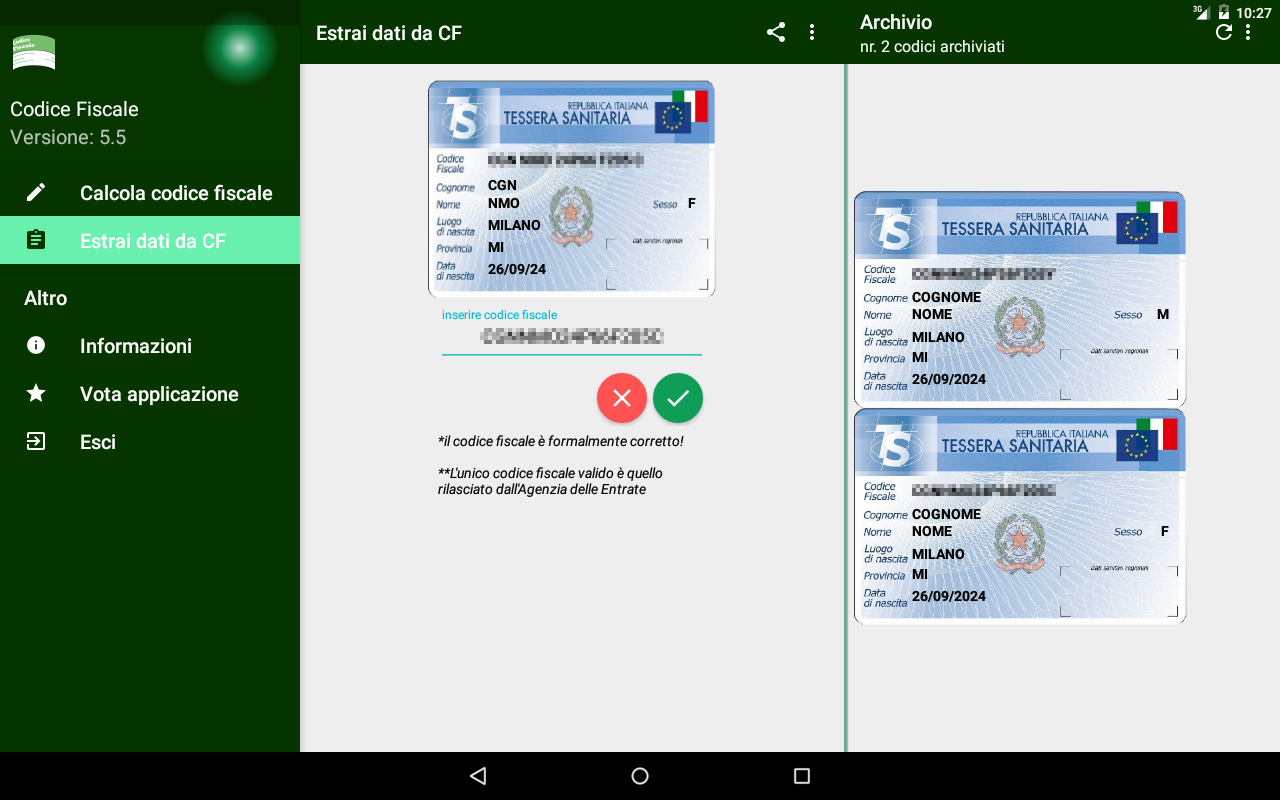Click the NMO name value on preview card
The image size is (1280, 800).
coord(504,203)
